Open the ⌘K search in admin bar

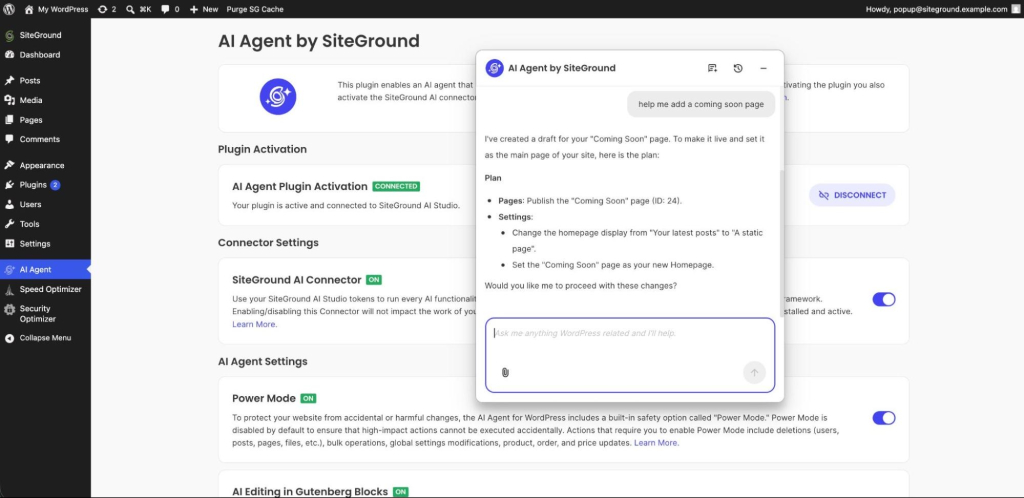[x=138, y=9]
